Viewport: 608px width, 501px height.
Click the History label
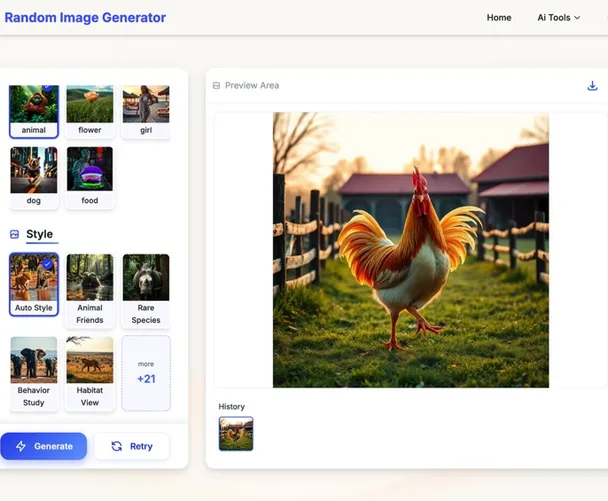[x=231, y=407]
